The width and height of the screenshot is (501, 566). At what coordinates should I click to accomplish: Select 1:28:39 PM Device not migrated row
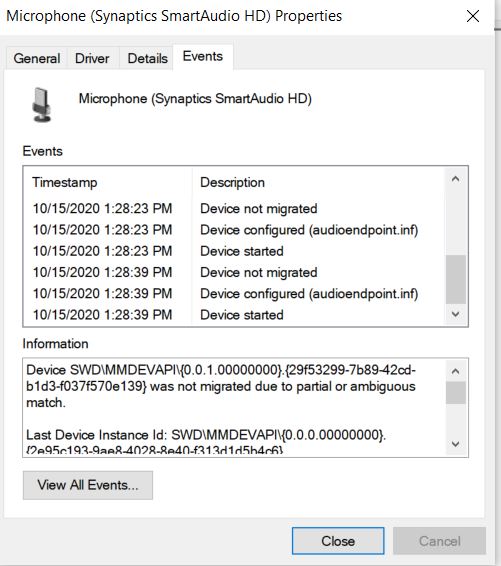coord(235,273)
